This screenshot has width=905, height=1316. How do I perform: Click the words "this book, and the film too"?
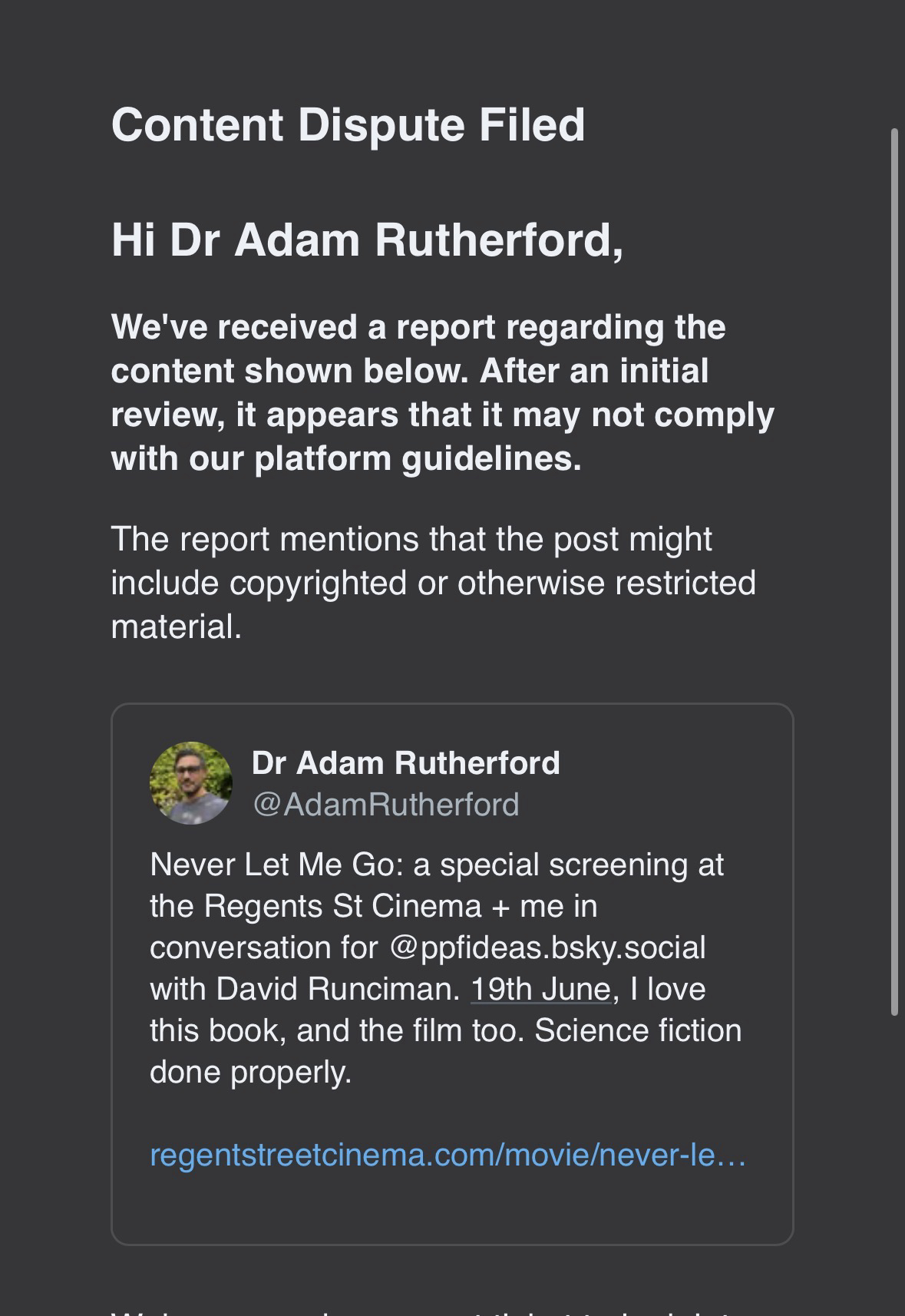[333, 1030]
